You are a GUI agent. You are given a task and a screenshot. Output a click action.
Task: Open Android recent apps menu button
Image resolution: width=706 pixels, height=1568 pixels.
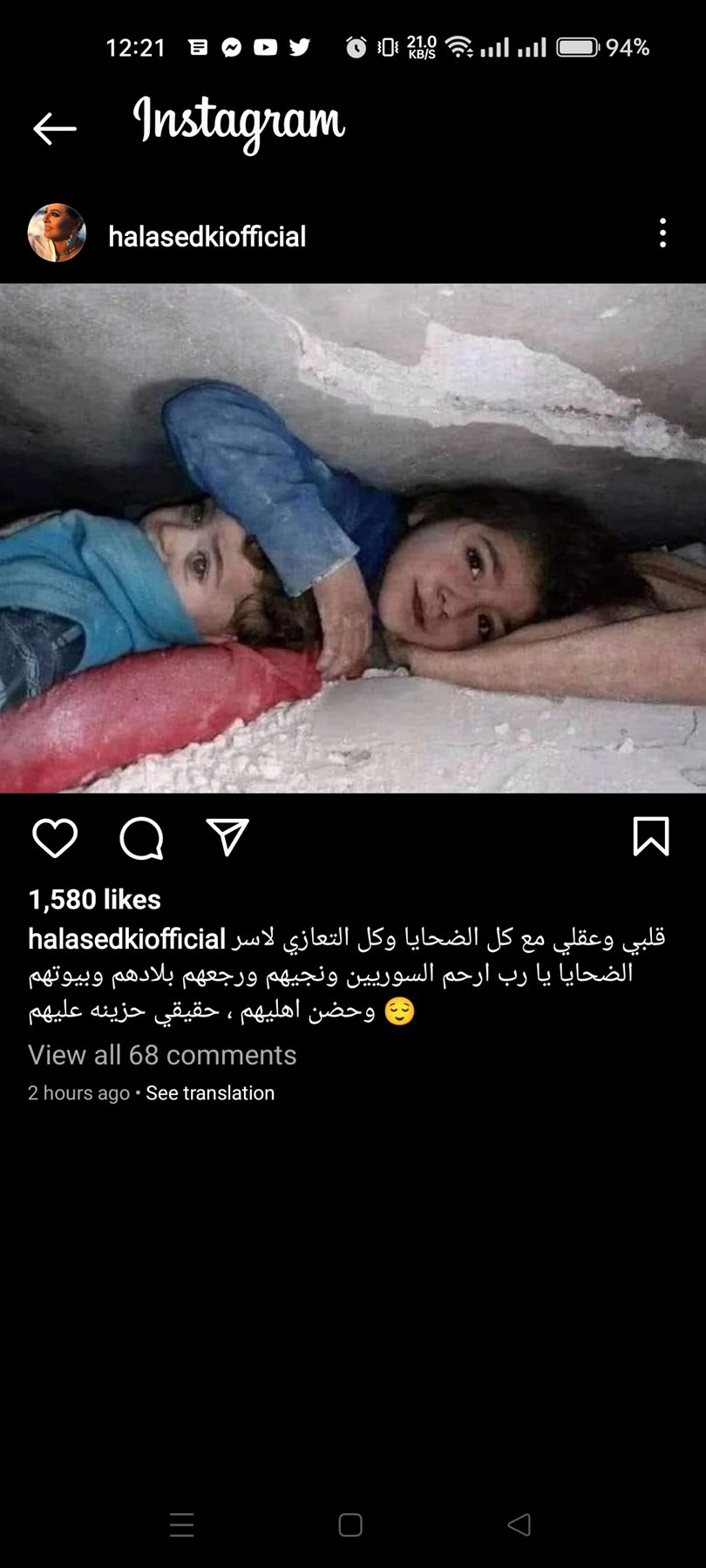(181, 1524)
